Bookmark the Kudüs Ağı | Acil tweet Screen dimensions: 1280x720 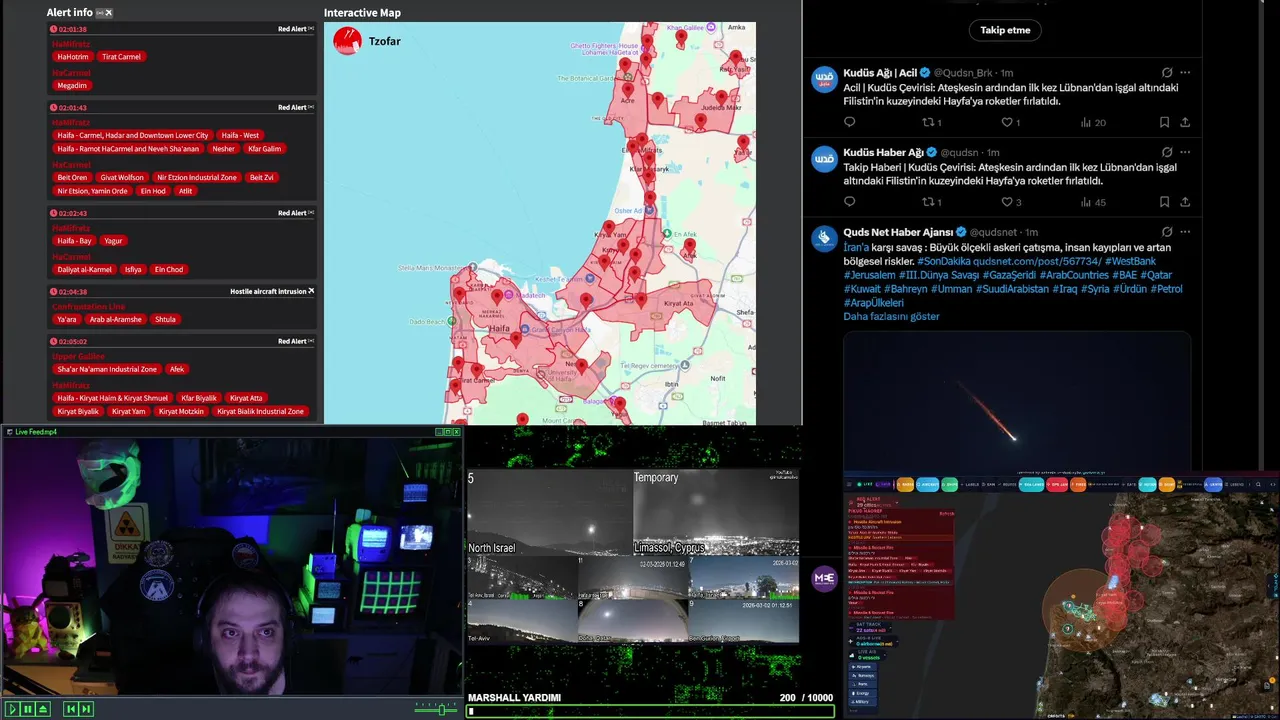click(1164, 122)
